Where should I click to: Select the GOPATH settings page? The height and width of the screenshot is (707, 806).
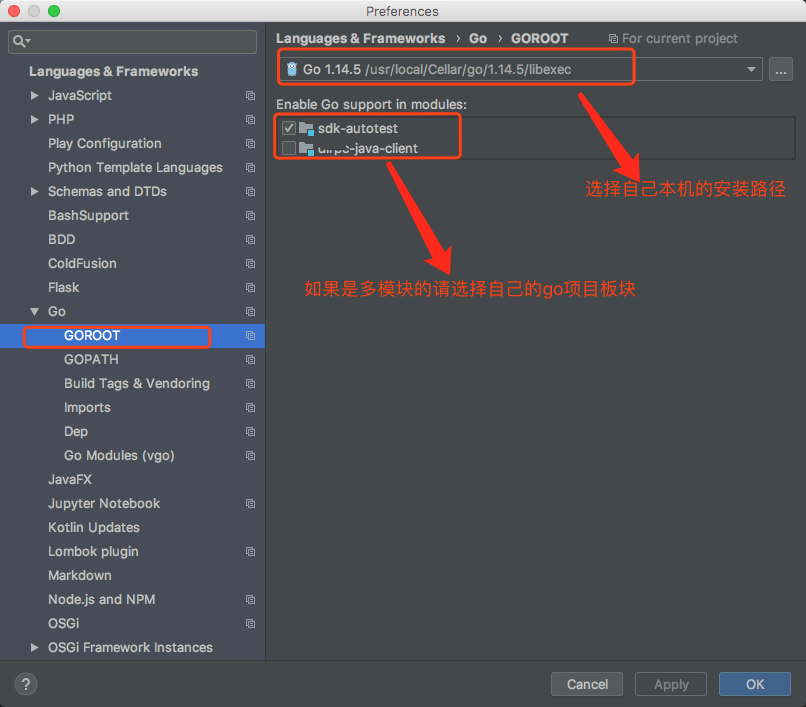pyautogui.click(x=91, y=359)
